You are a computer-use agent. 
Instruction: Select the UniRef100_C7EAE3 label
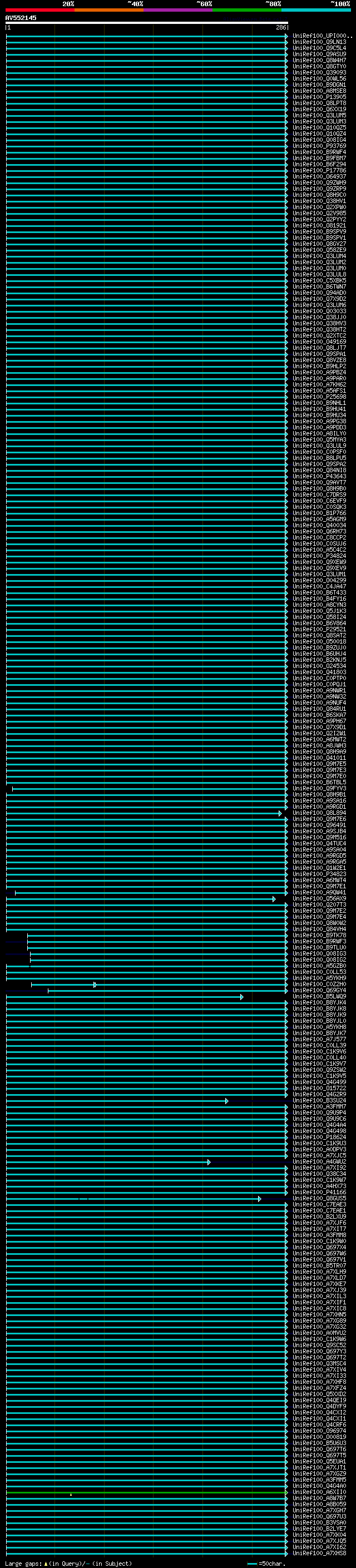pyautogui.click(x=319, y=1204)
